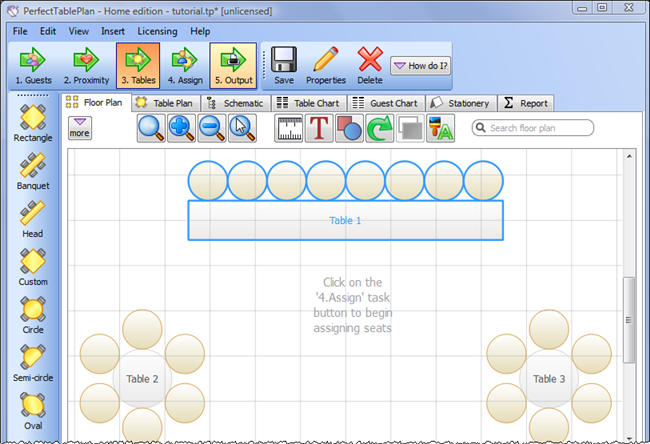Switch to the Stationery tab
Viewport: 650px width, 444px height.
click(461, 102)
